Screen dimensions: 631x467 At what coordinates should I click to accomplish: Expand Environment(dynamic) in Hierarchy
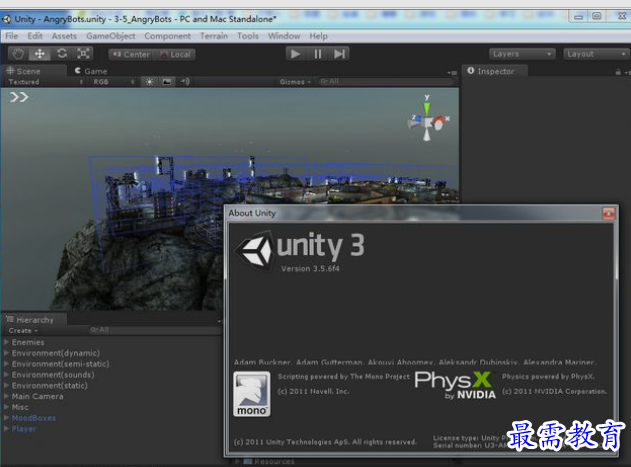(6, 353)
